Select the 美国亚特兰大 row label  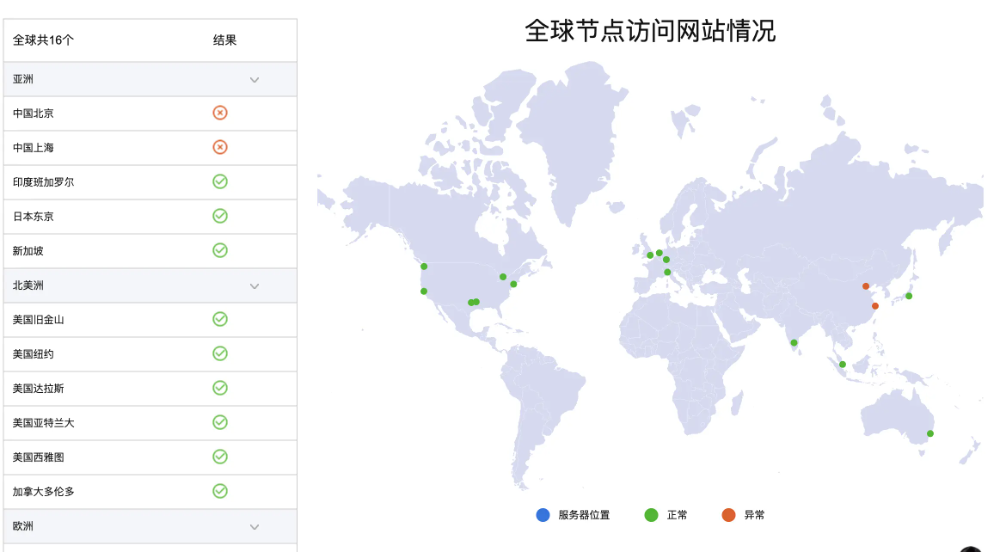pyautogui.click(x=43, y=423)
